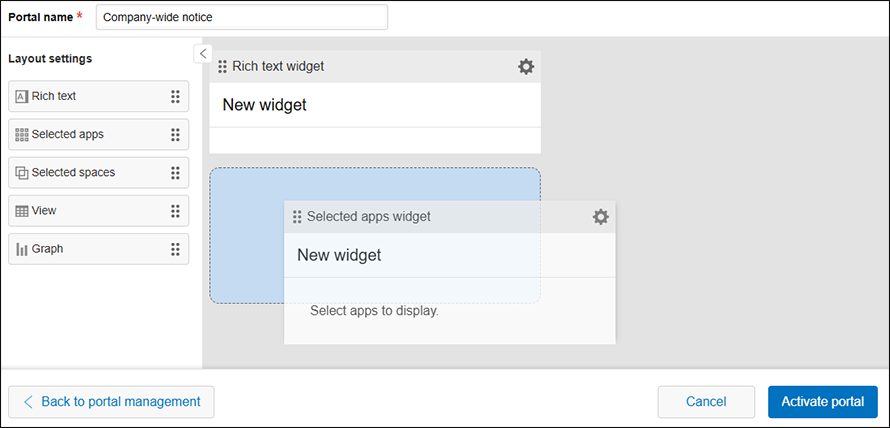
Task: Click the Rich text widget's New widget title
Action: pyautogui.click(x=264, y=105)
